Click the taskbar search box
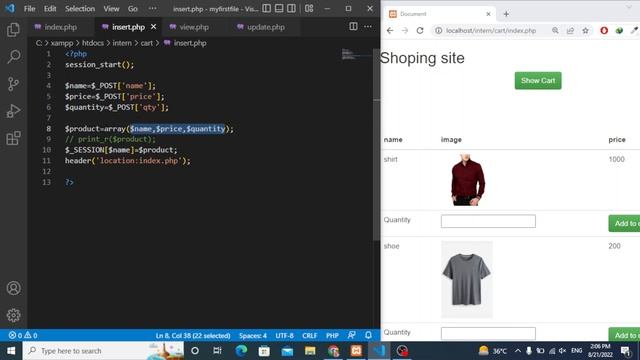Image resolution: width=640 pixels, height=360 pixels. point(103,351)
